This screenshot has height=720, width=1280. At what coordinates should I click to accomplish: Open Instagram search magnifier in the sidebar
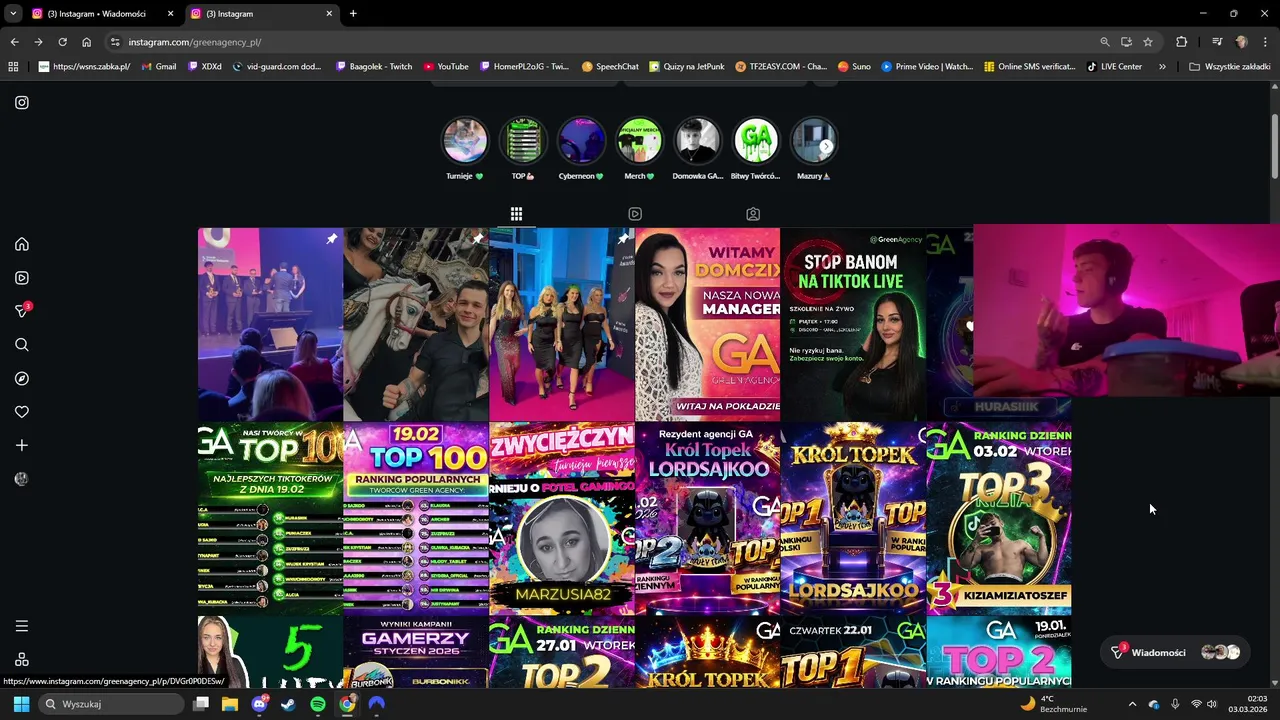click(22, 345)
